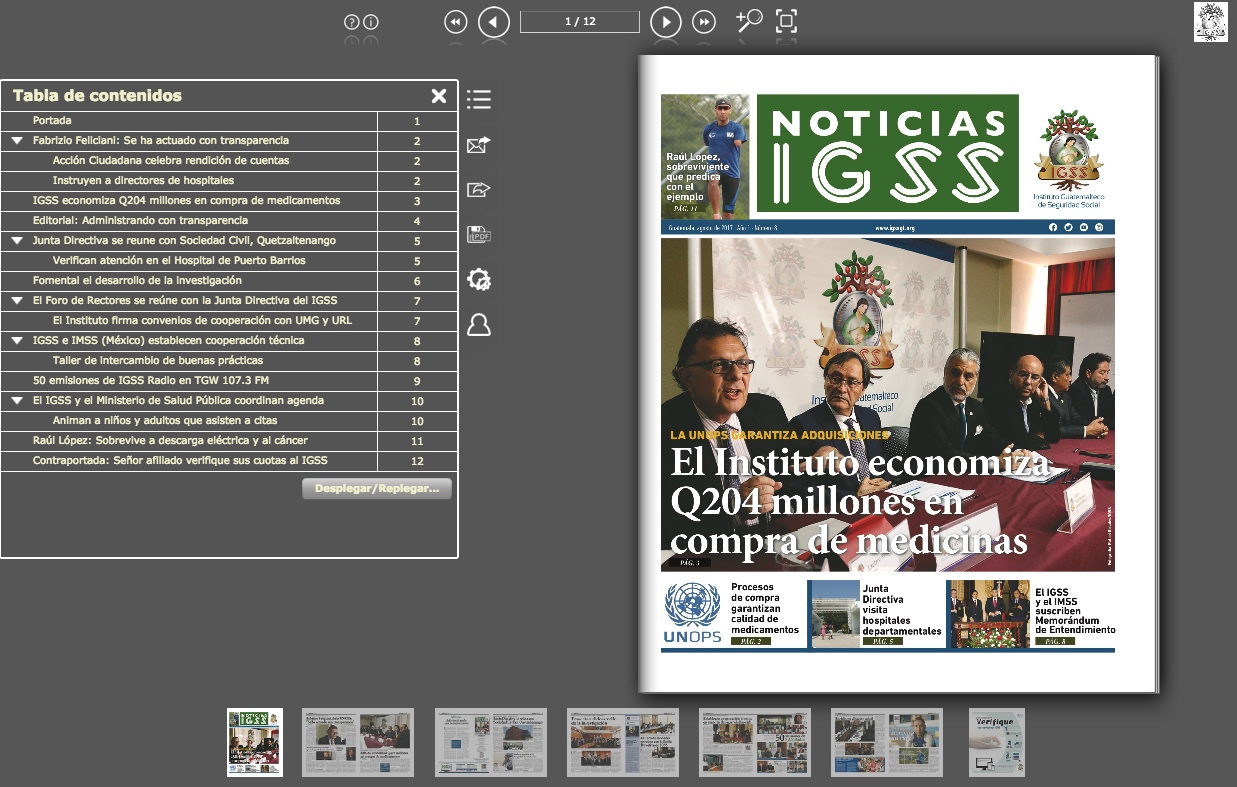Go to Contraportada: Señor afiliado entry
The image size is (1237, 787).
(180, 461)
